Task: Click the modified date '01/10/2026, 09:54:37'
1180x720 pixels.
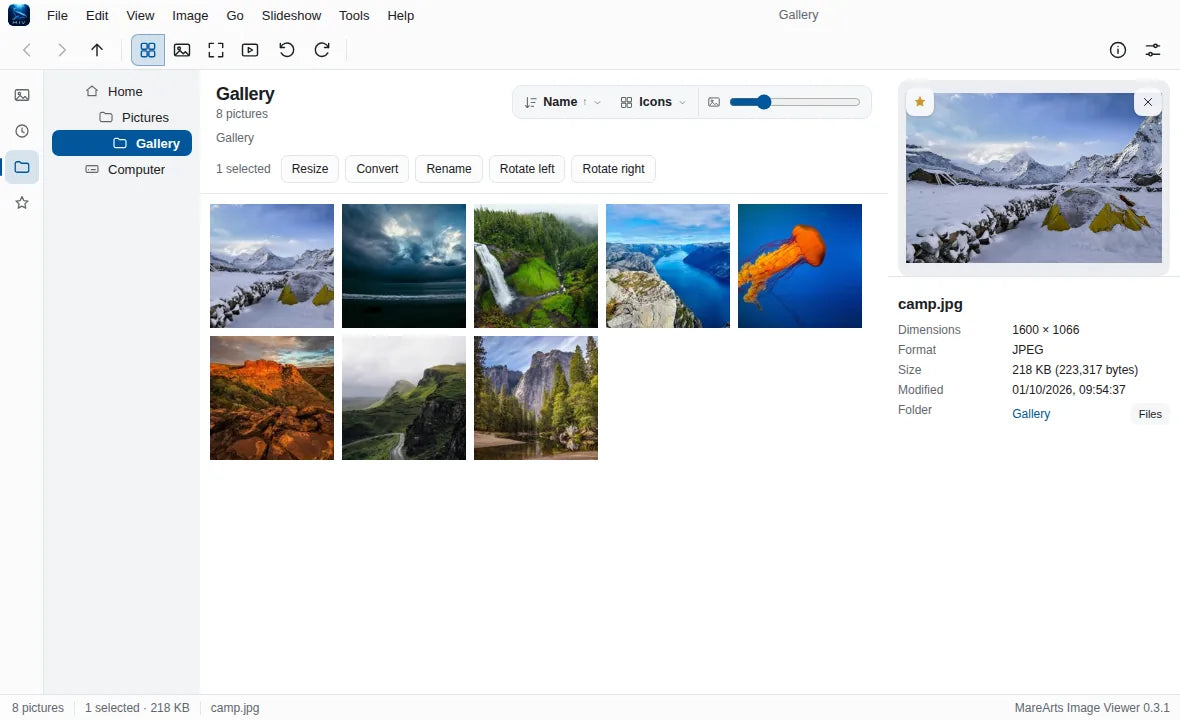Action: (1069, 390)
